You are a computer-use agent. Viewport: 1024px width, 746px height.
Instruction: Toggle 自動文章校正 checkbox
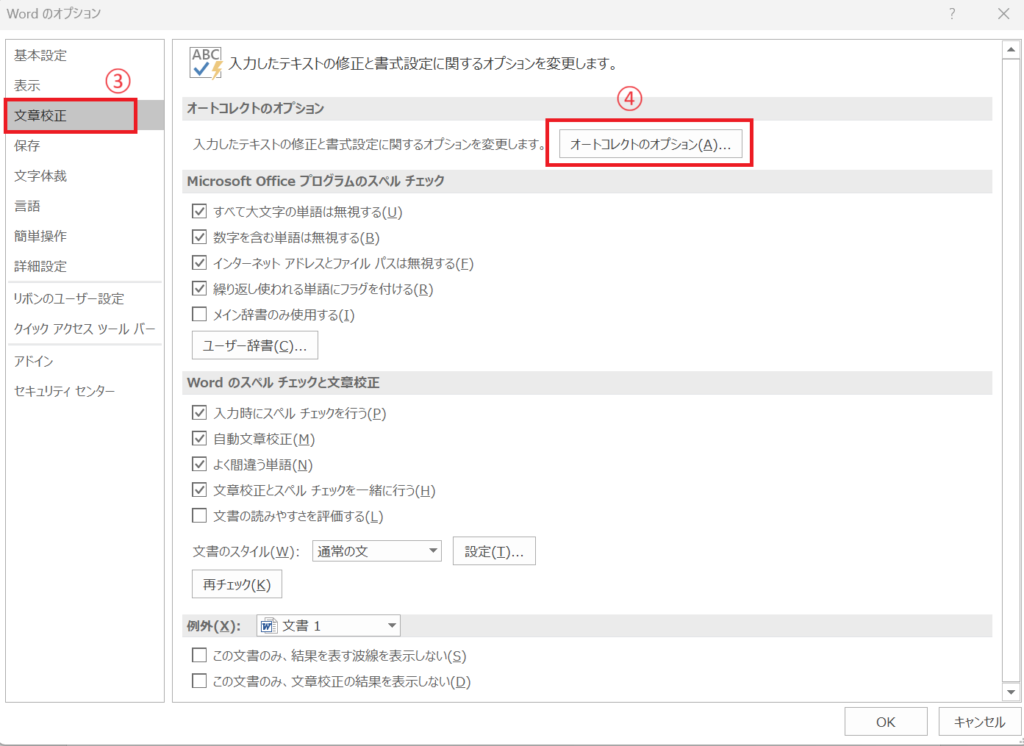199,439
